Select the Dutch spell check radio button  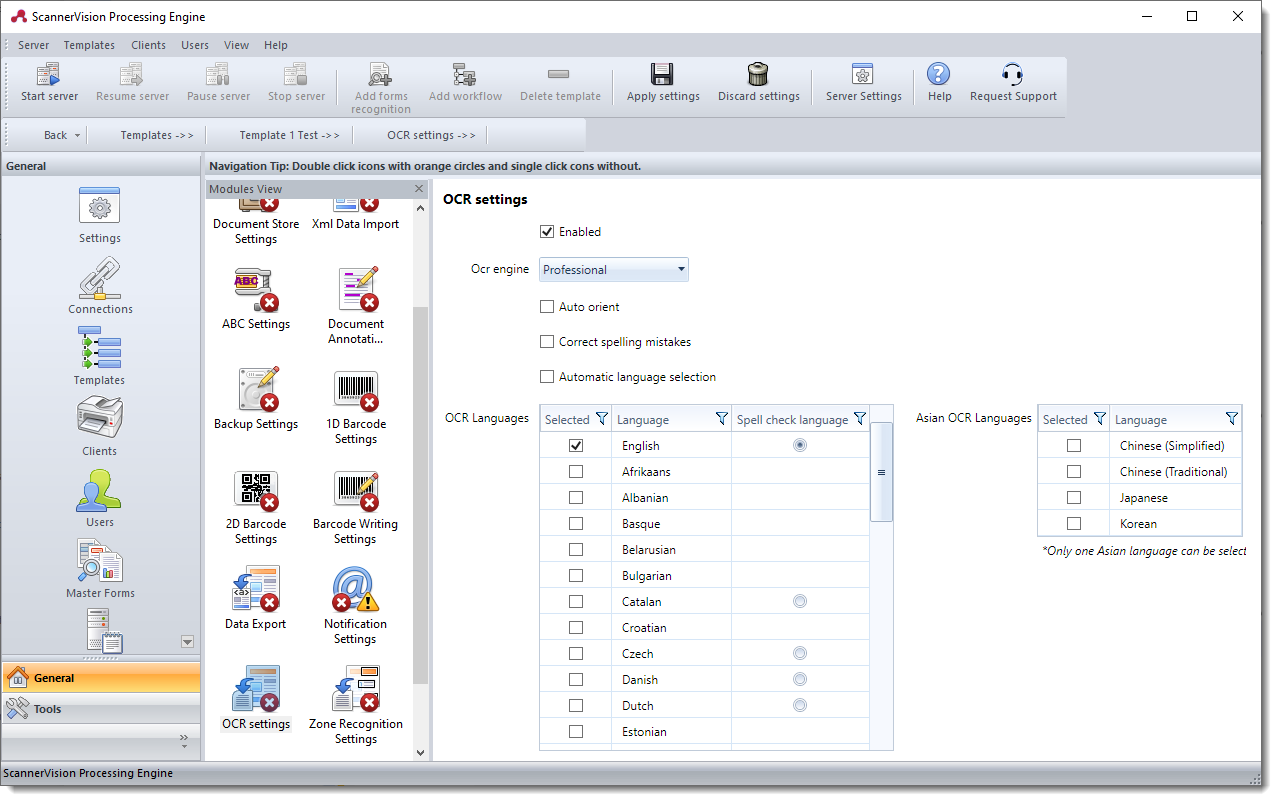800,705
